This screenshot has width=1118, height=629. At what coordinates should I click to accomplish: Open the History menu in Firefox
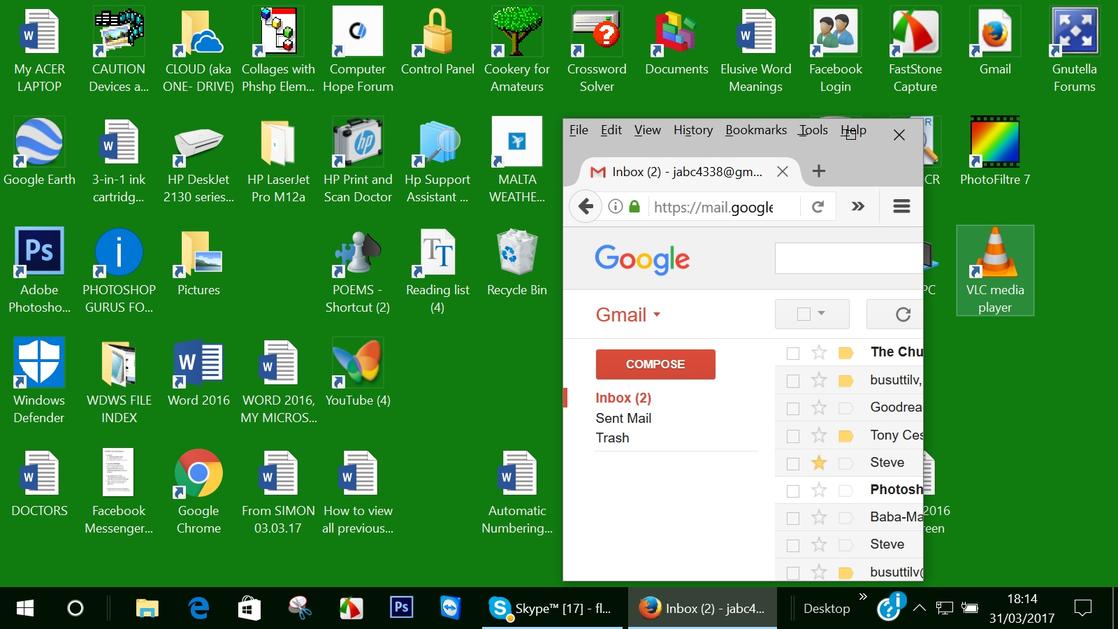693,130
